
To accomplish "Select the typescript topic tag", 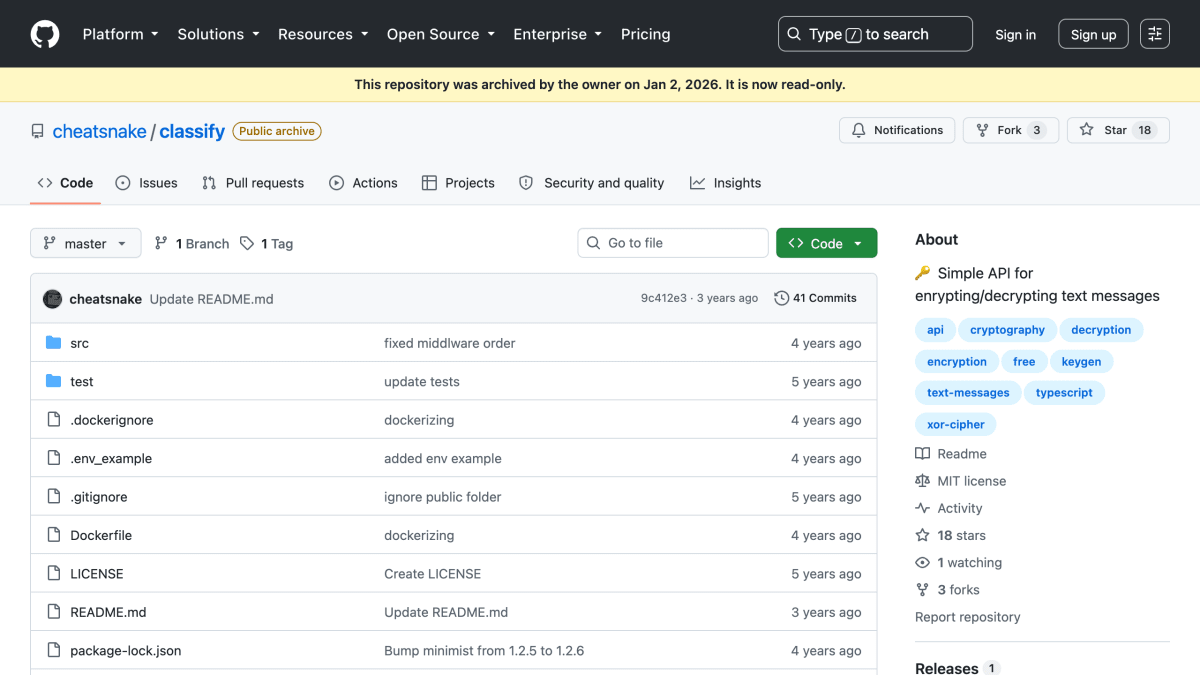I will (x=1064, y=393).
